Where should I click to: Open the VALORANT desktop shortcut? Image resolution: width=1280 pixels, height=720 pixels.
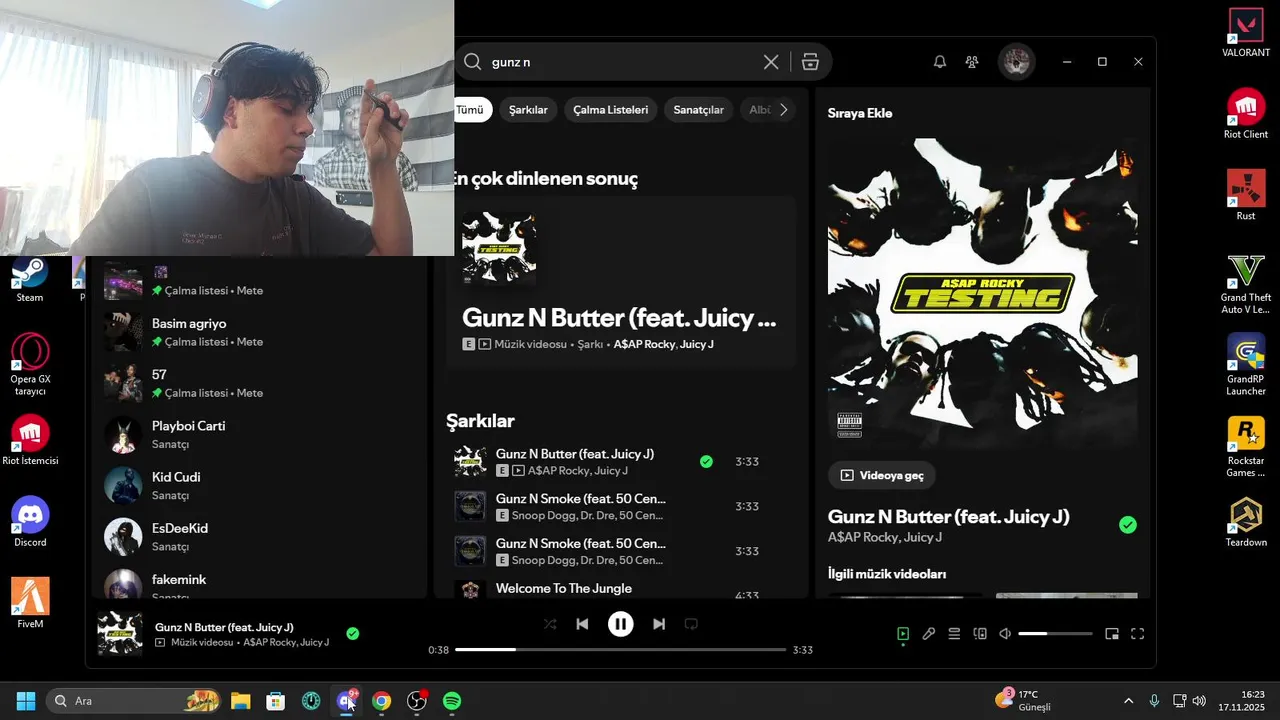click(1246, 32)
